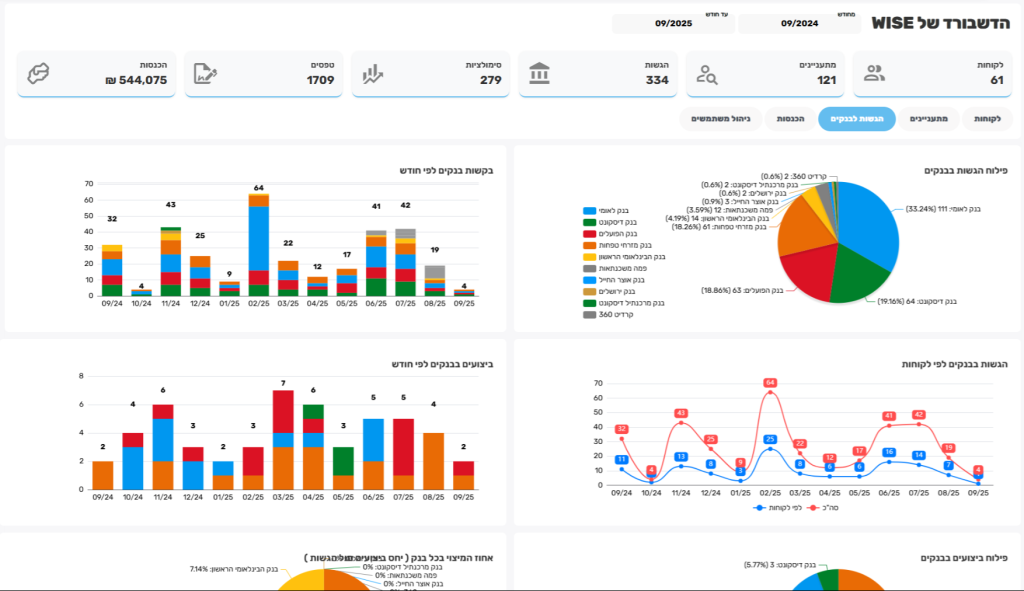Switch to the מתעניינים tab
1024x591 pixels.
928,119
